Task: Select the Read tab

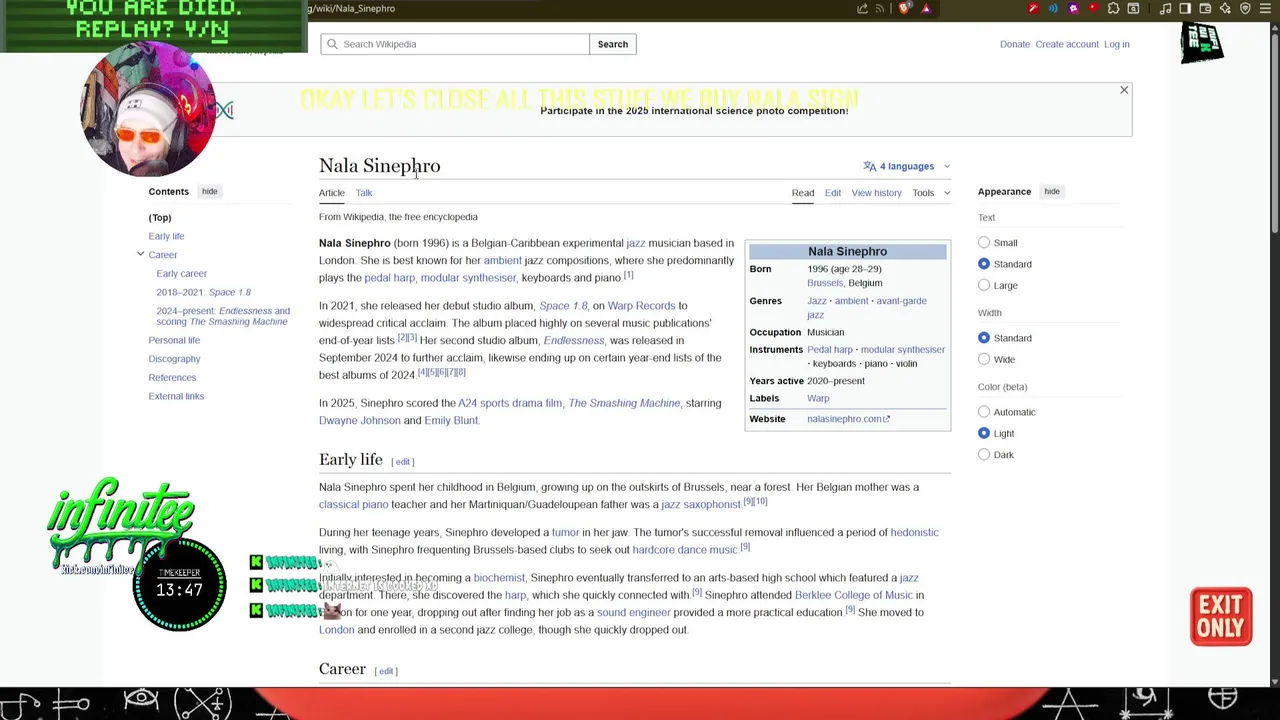Action: 803,193
